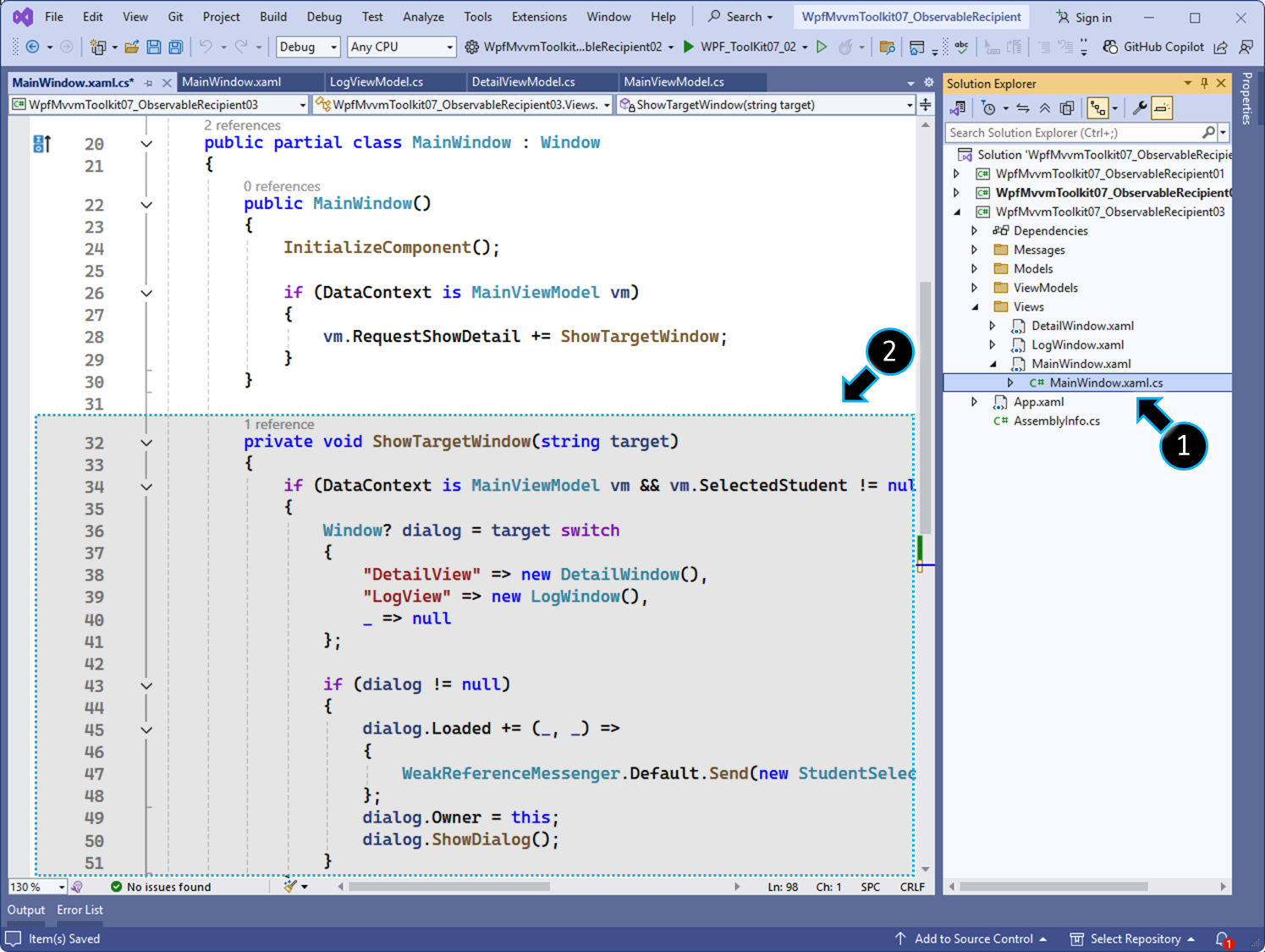Viewport: 1265px width, 952px height.
Task: Switch to the DetailViewModel.cs tab
Action: 523,82
